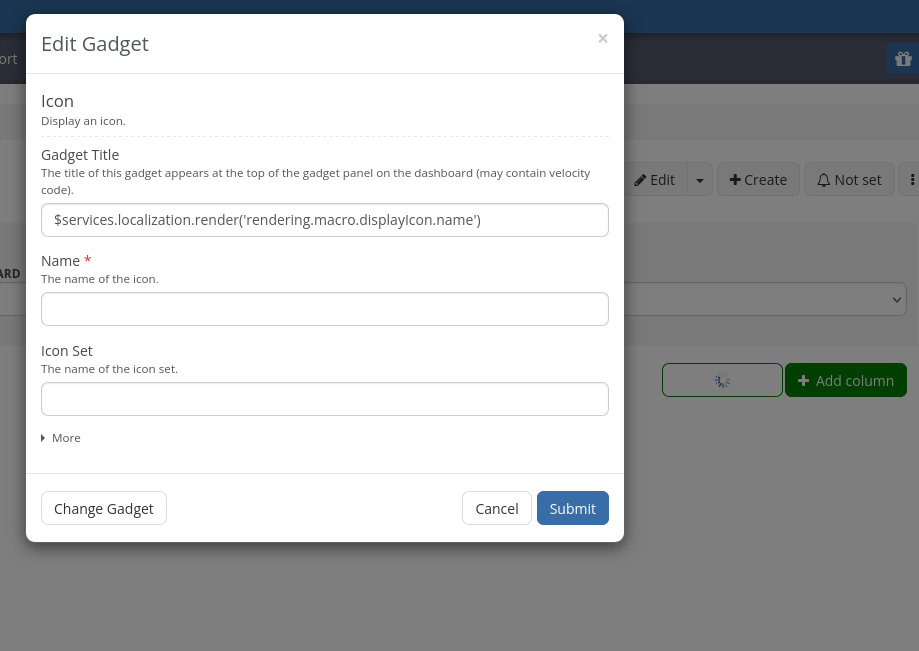Close the Edit Gadget dialog
This screenshot has width=919, height=651.
(602, 39)
